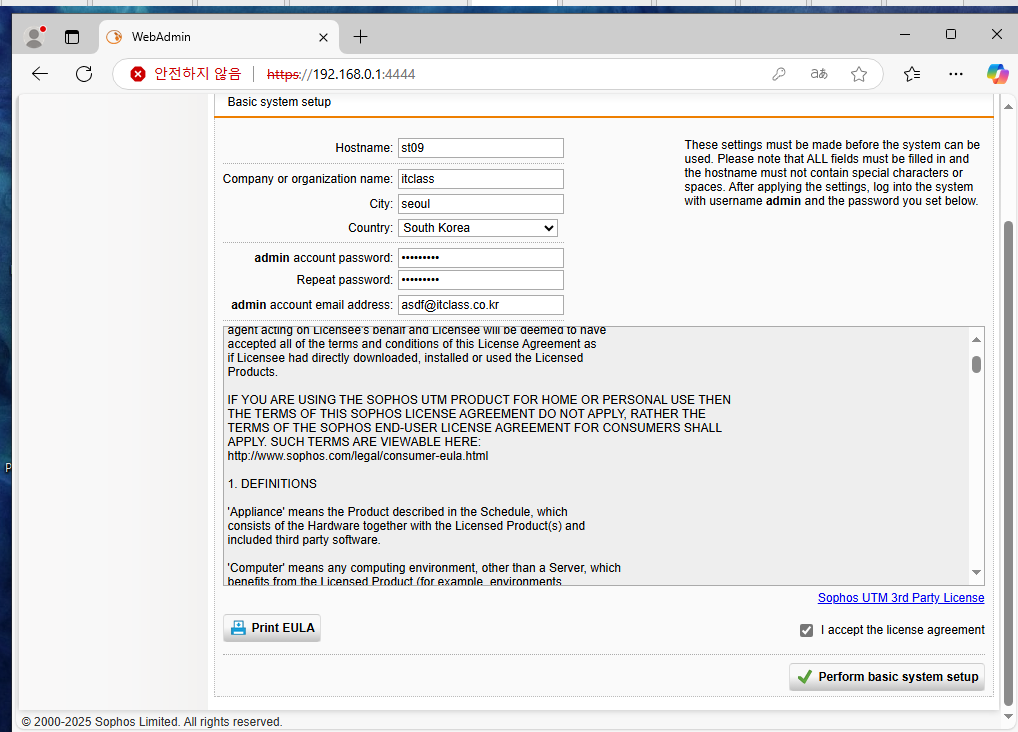Click the address bar URL
This screenshot has height=732, width=1018.
tap(341, 74)
